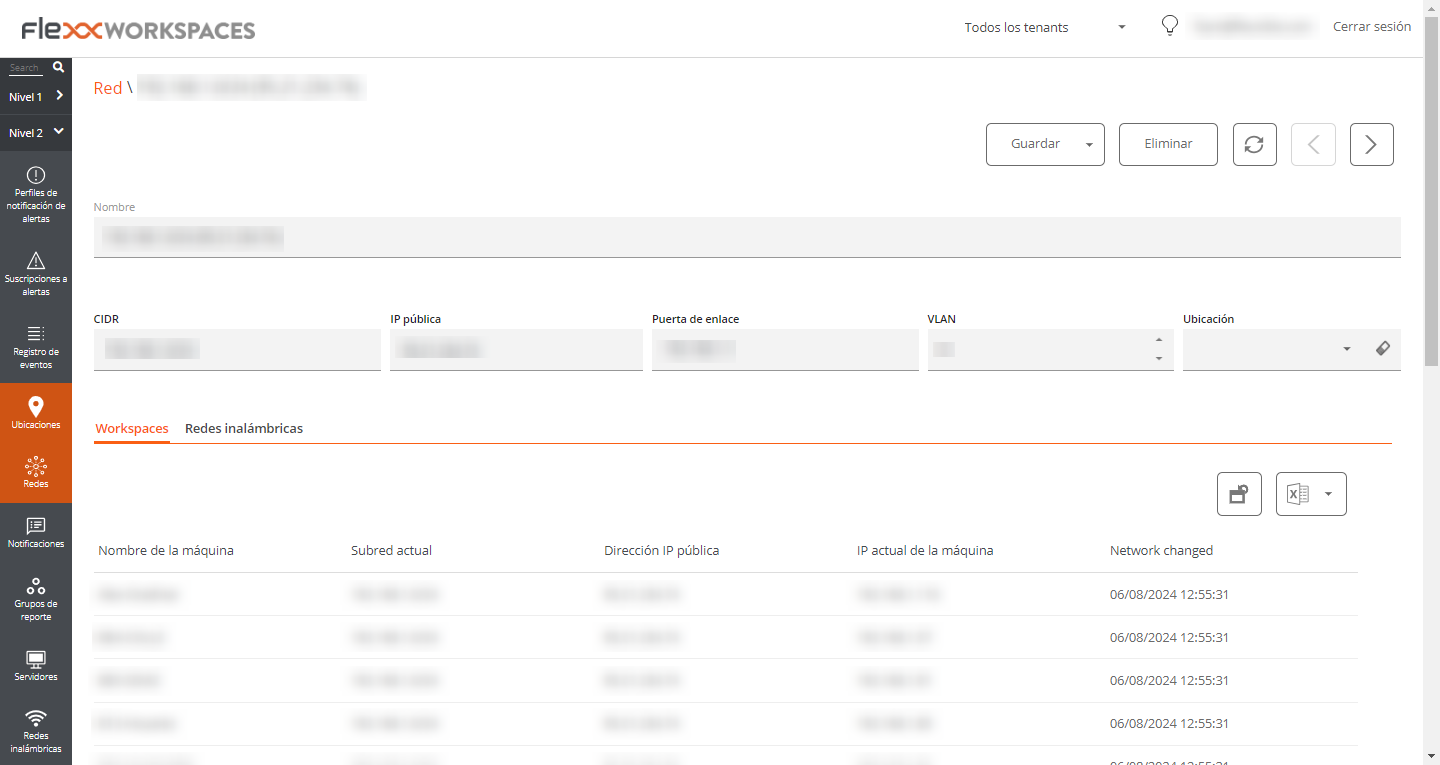Viewport: 1440px width, 765px height.
Task: Sort by Subred actual column
Action: [x=392, y=550]
